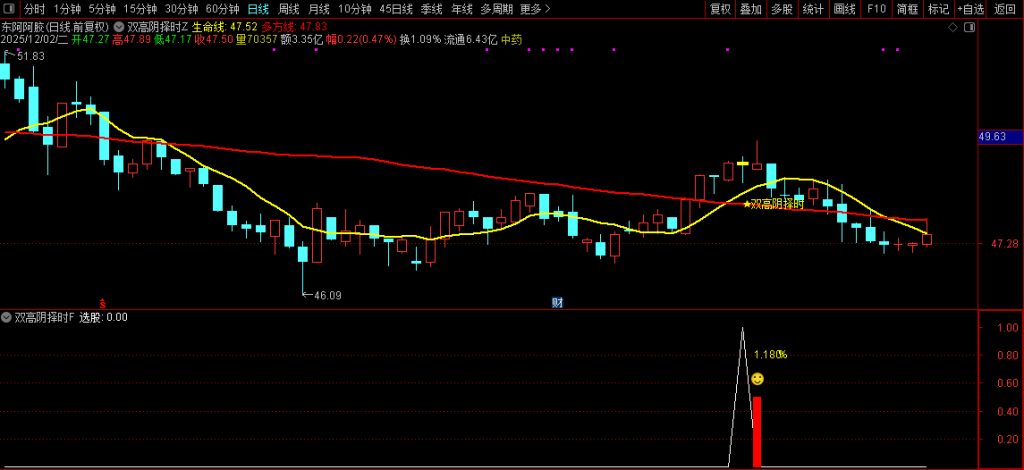The height and width of the screenshot is (470, 1024).
Task: Click the 收47.50 close price
Action: point(214,39)
